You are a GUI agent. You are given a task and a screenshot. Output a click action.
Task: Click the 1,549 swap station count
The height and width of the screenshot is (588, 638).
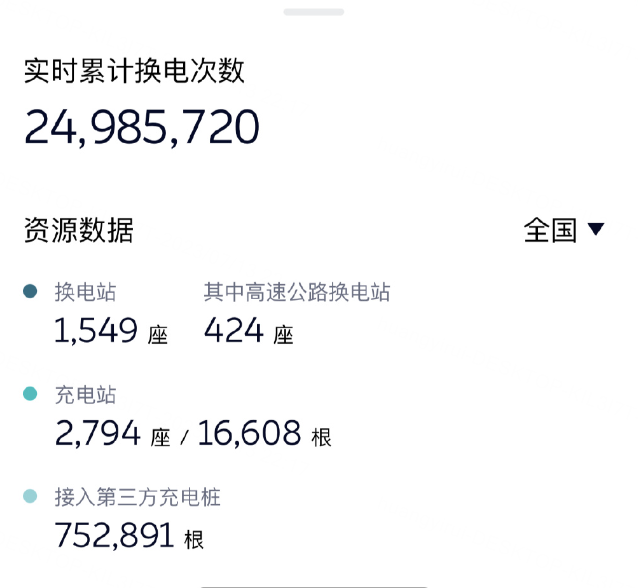(x=96, y=331)
